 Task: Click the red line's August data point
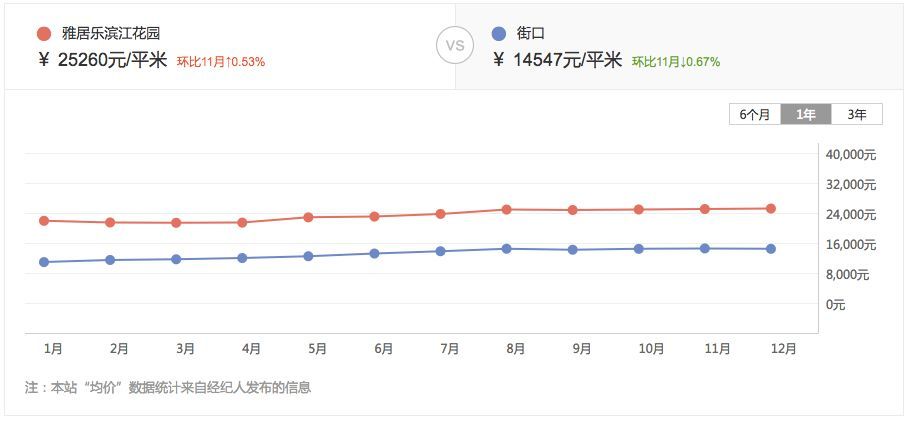pos(507,209)
